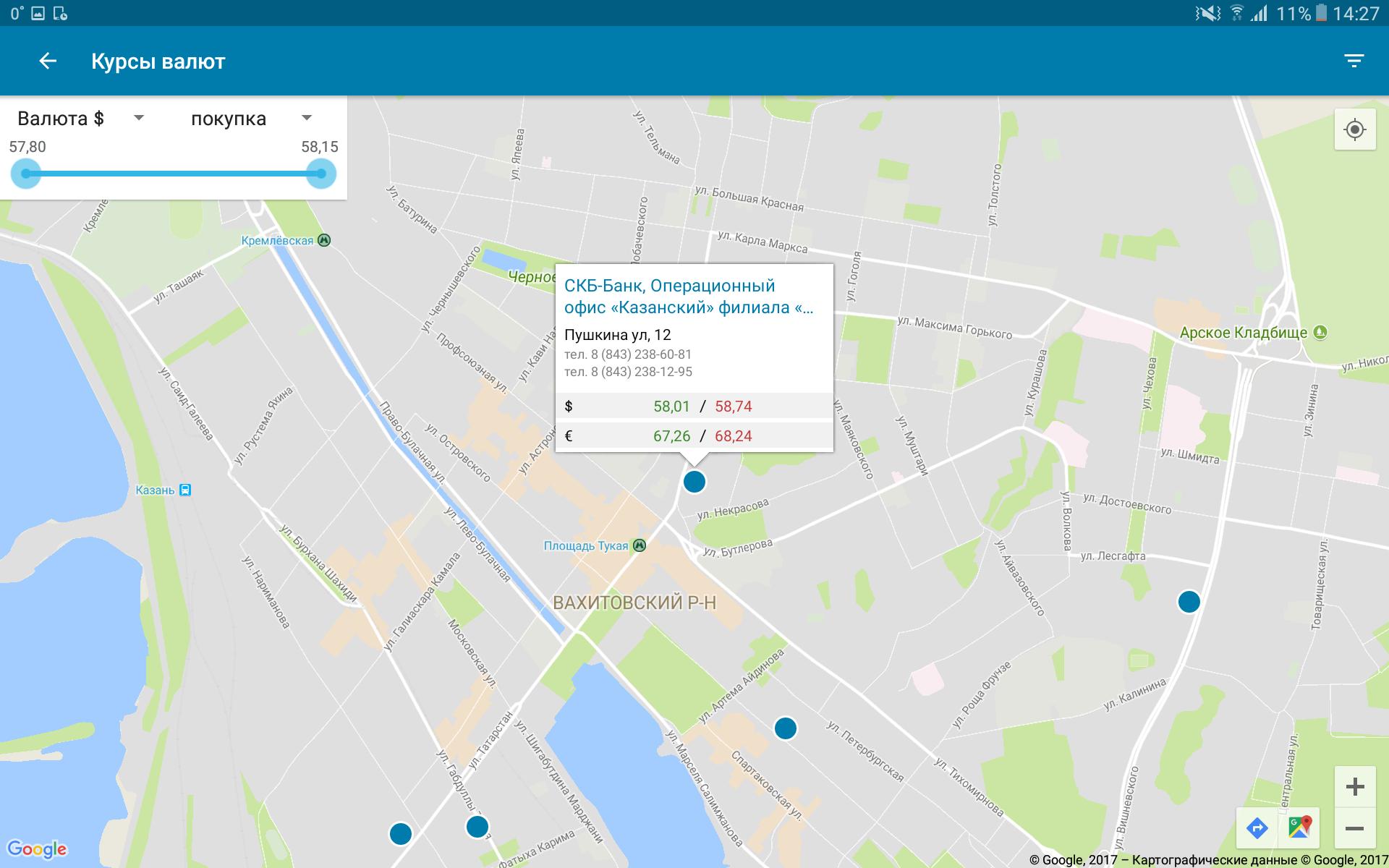The width and height of the screenshot is (1389, 868).
Task: Tap the Курсы валют header title
Action: tap(158, 61)
